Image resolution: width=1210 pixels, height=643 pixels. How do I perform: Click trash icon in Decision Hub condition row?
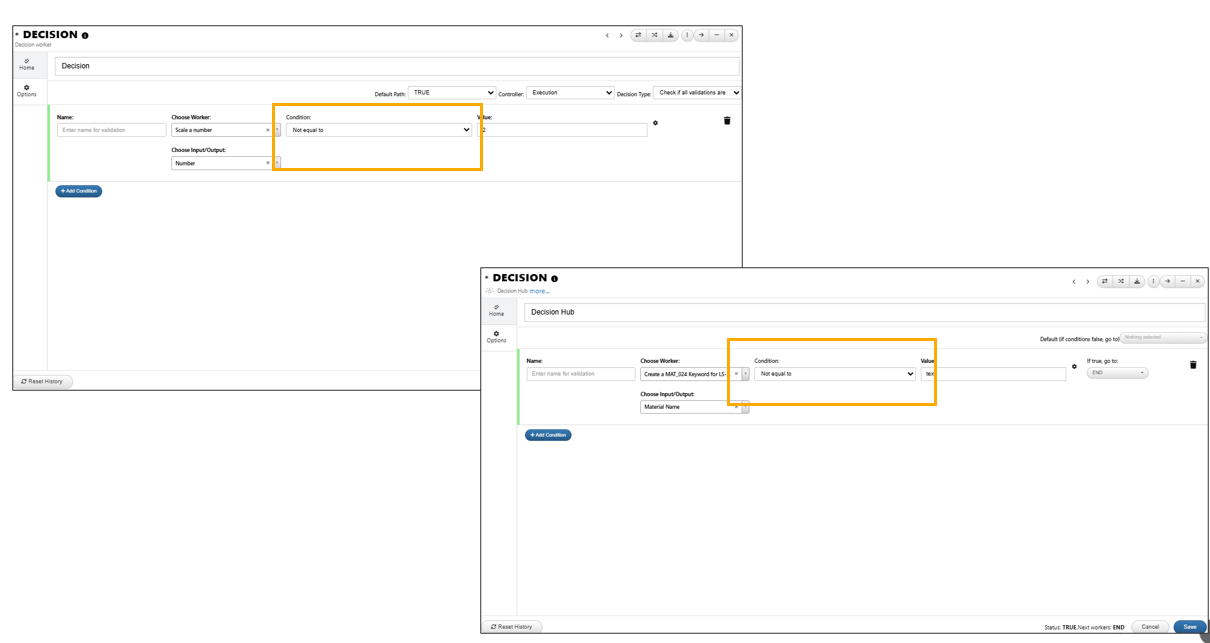tap(1192, 365)
